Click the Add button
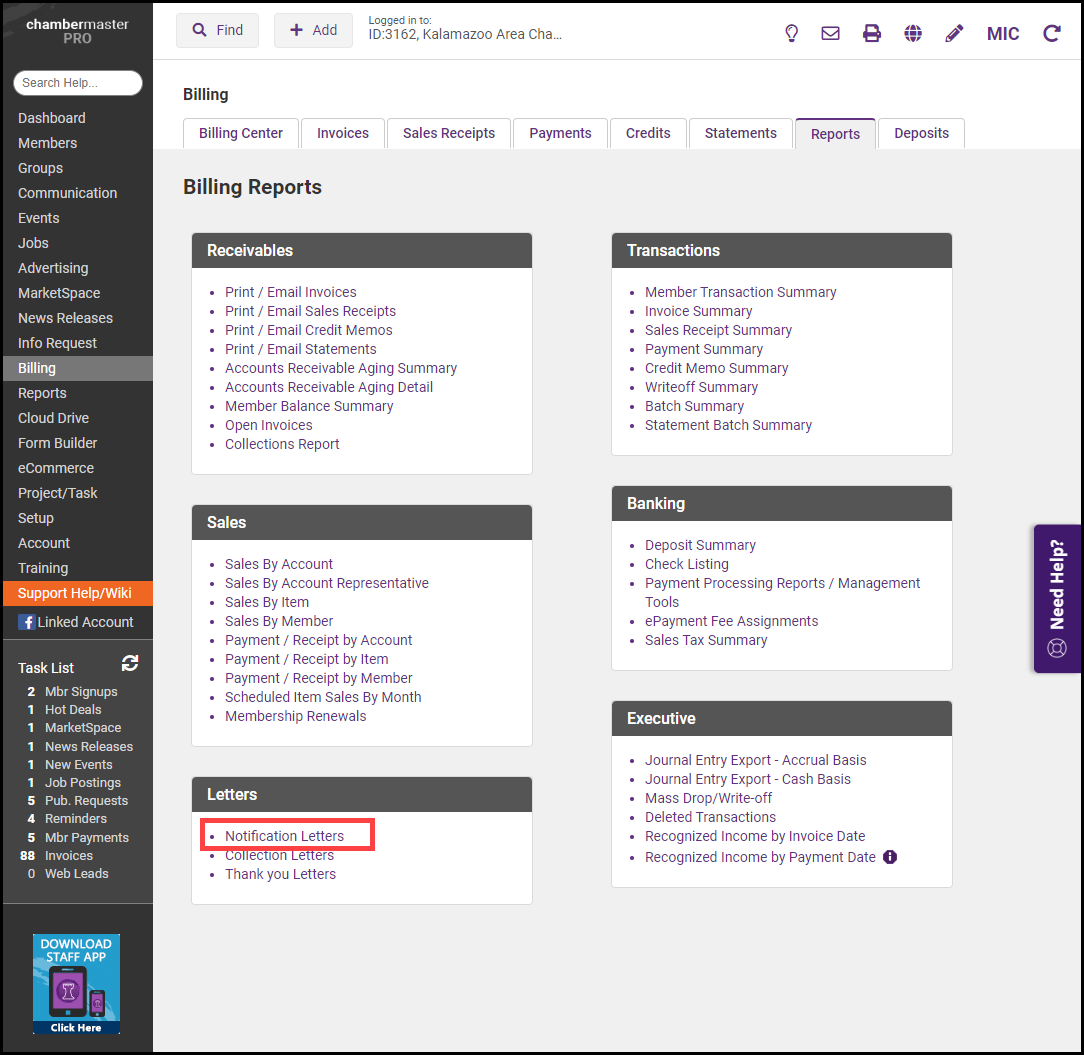The width and height of the screenshot is (1084, 1055). tap(313, 30)
